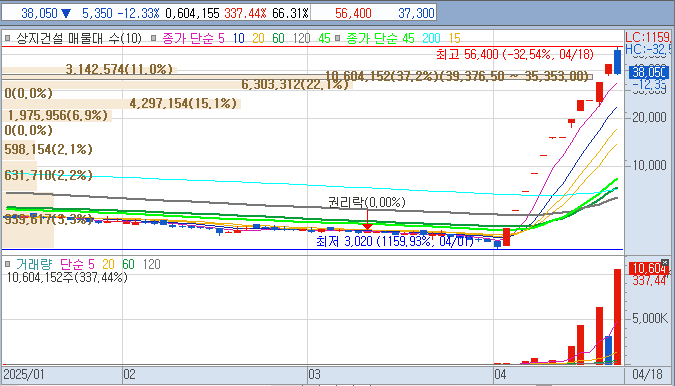The image size is (675, 386).
Task: Click the 10,604,152(37.2%) price range label
Action: 456,76
